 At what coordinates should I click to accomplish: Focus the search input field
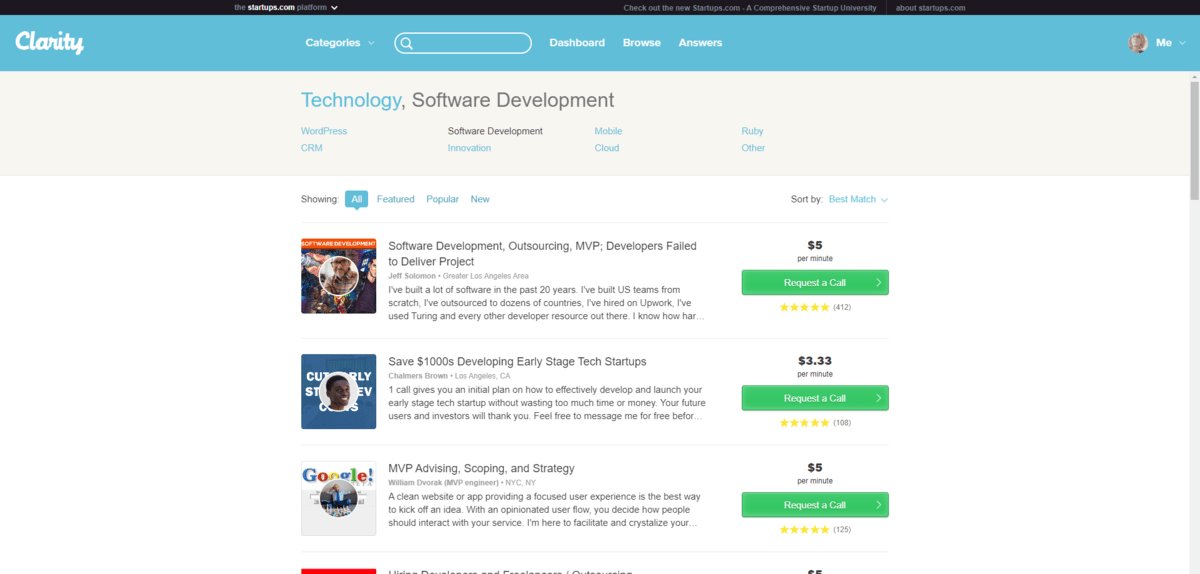(463, 43)
